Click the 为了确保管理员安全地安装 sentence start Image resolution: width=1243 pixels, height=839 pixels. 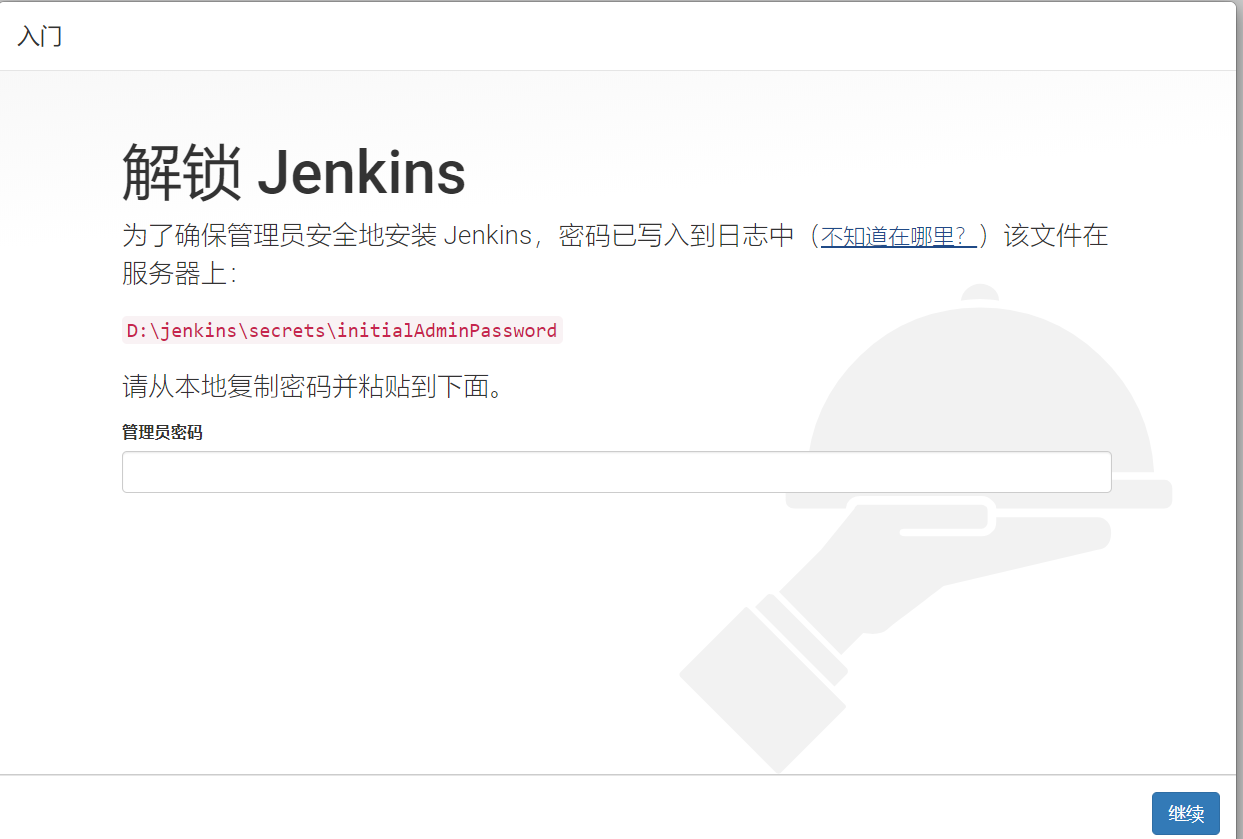(x=279, y=236)
